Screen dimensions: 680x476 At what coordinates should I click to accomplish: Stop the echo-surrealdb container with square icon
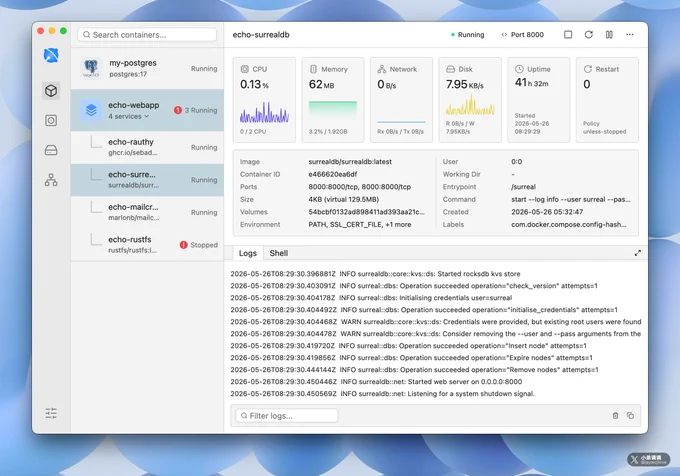tap(568, 35)
